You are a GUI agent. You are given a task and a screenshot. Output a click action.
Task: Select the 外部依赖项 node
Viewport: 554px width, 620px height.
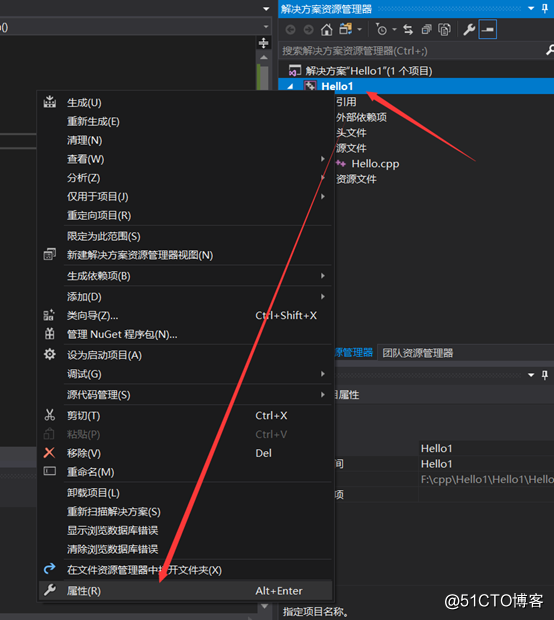[361, 117]
